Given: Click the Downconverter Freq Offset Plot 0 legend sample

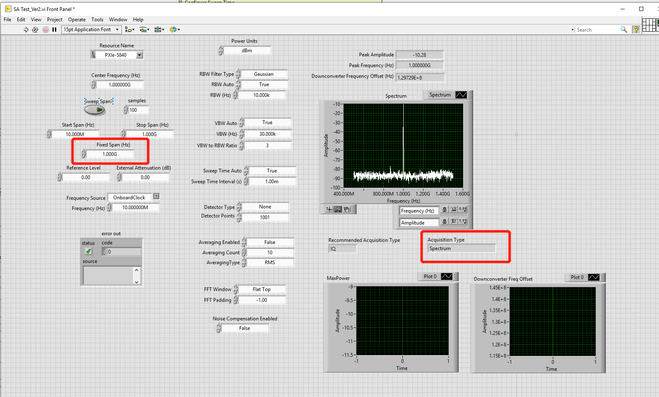Looking at the screenshot, I should (x=594, y=277).
